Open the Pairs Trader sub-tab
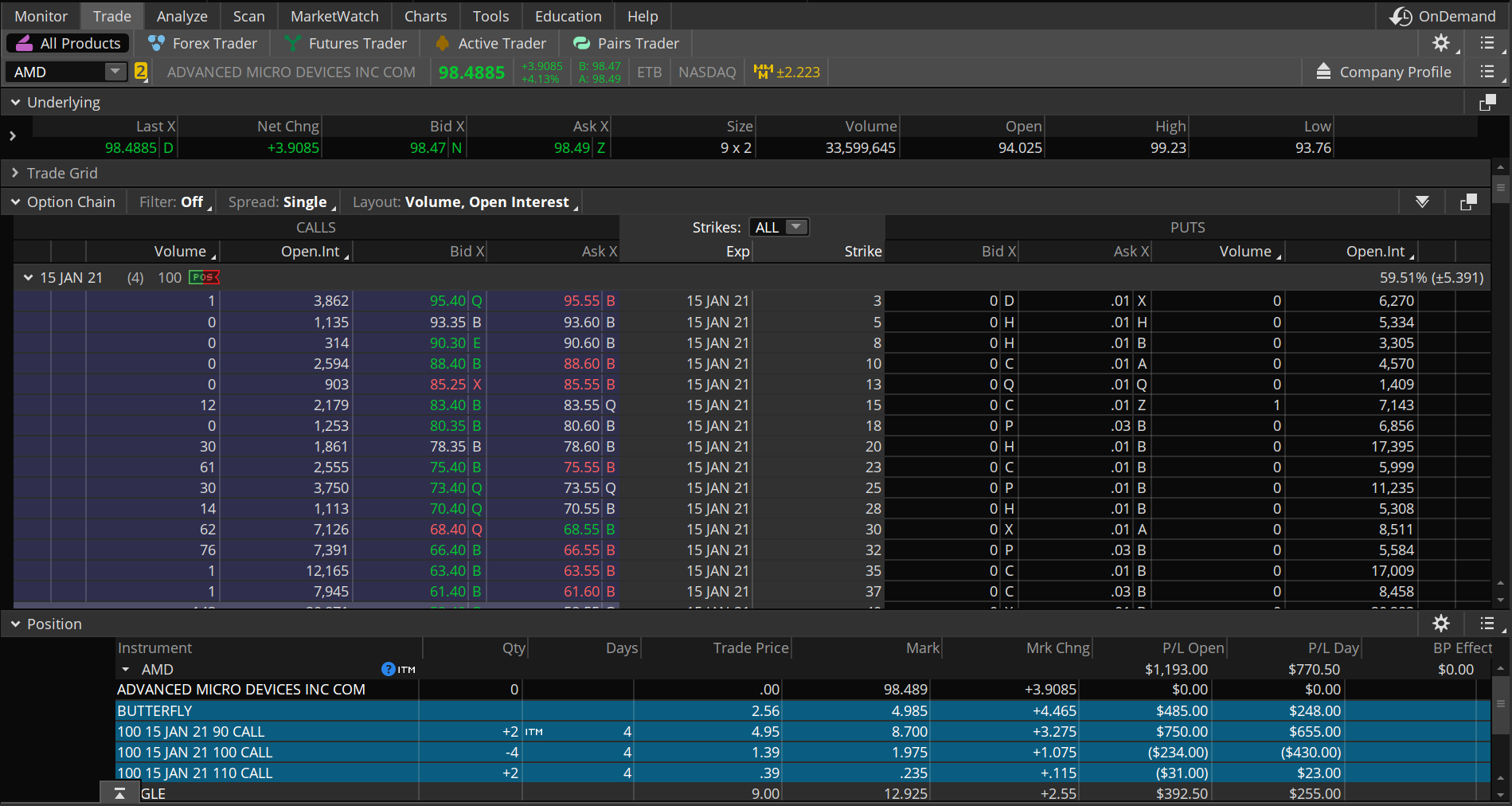The image size is (1512, 806). pos(626,43)
